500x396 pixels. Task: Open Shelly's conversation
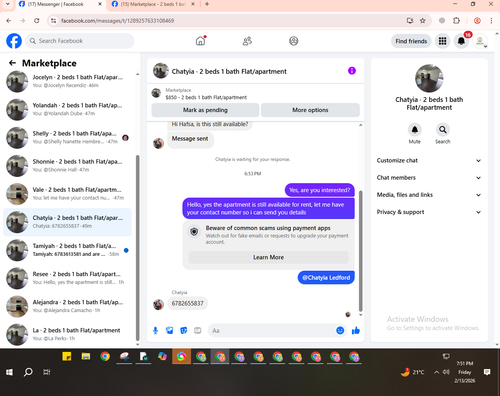[68, 138]
